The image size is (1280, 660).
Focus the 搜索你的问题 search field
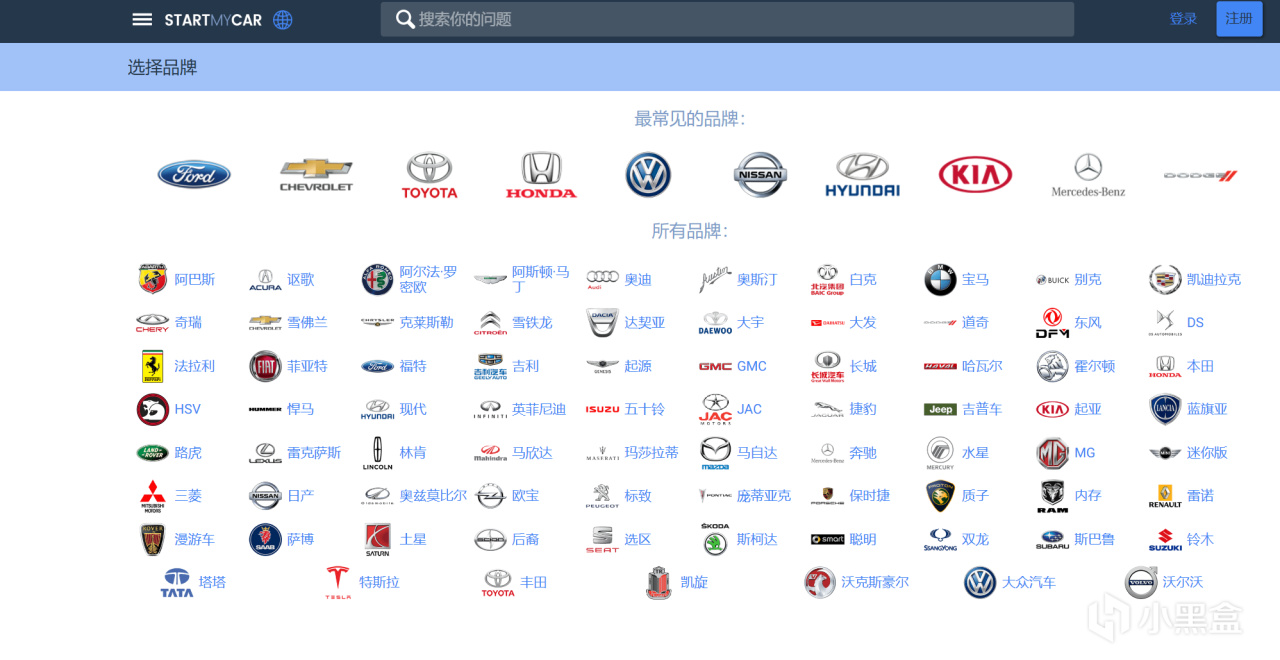coord(727,19)
